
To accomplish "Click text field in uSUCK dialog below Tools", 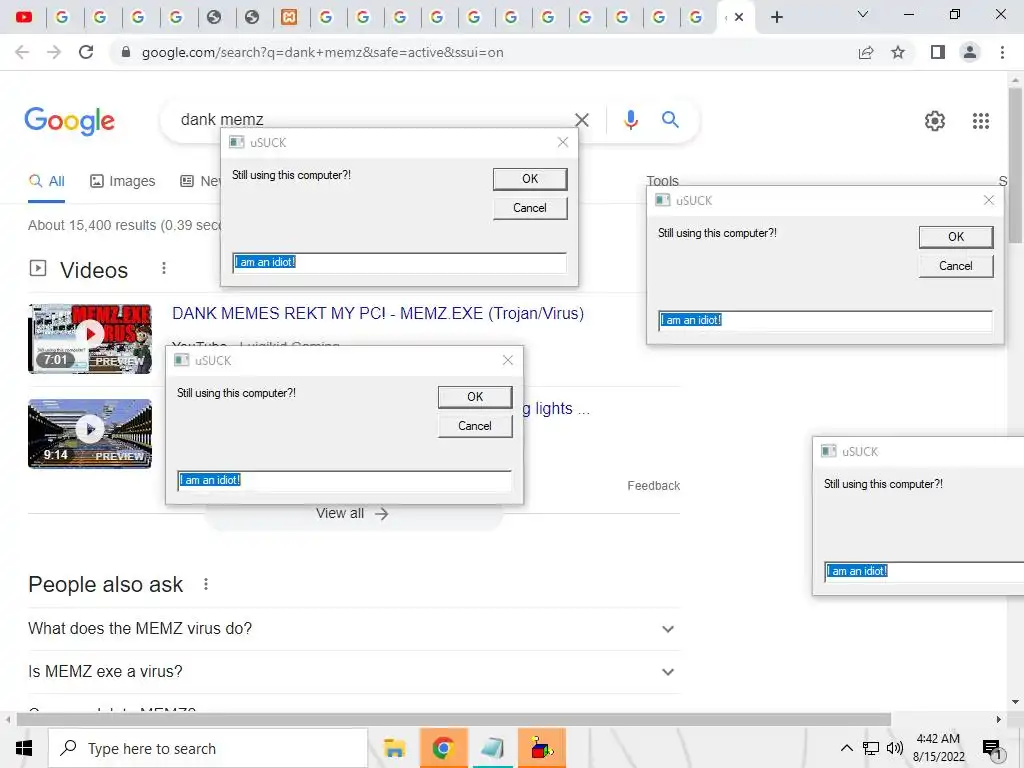I will [x=825, y=321].
